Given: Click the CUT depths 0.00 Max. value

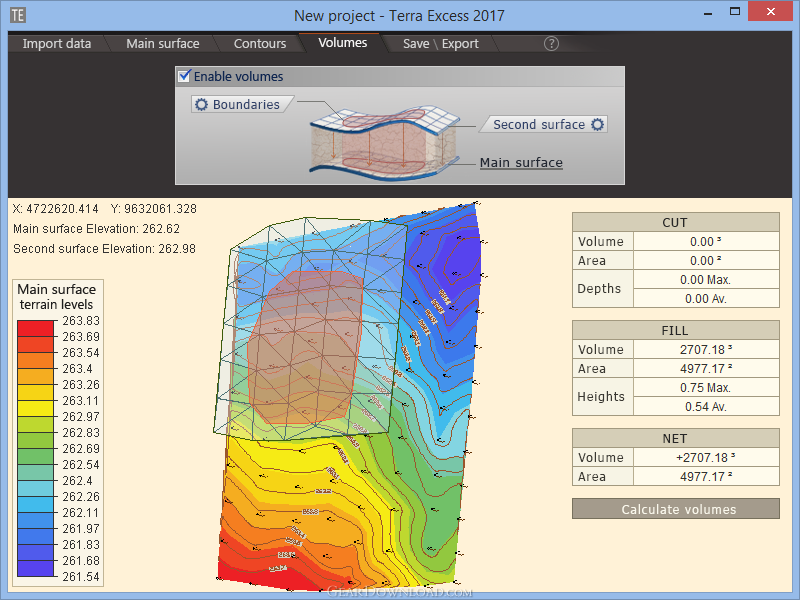Looking at the screenshot, I should pos(706,280).
